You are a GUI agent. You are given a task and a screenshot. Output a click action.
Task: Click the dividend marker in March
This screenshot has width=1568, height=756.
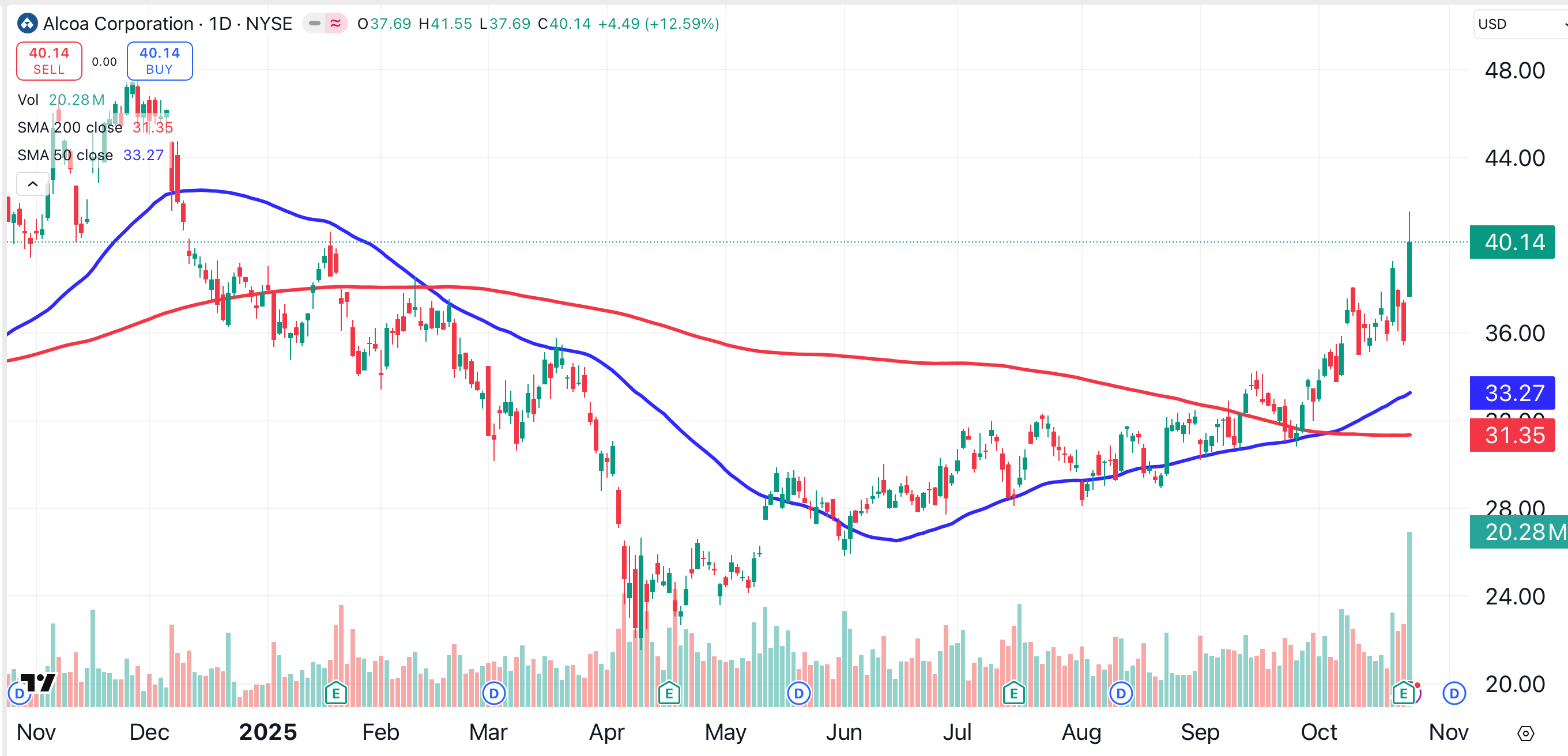(x=493, y=693)
